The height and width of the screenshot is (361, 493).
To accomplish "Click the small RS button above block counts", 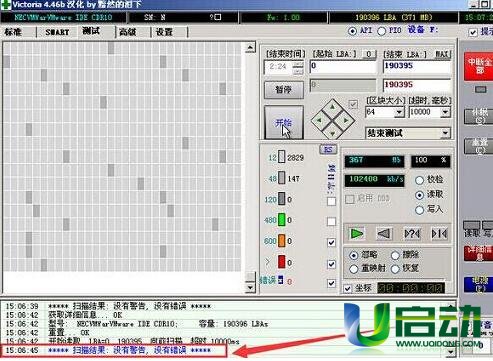I will point(328,149).
